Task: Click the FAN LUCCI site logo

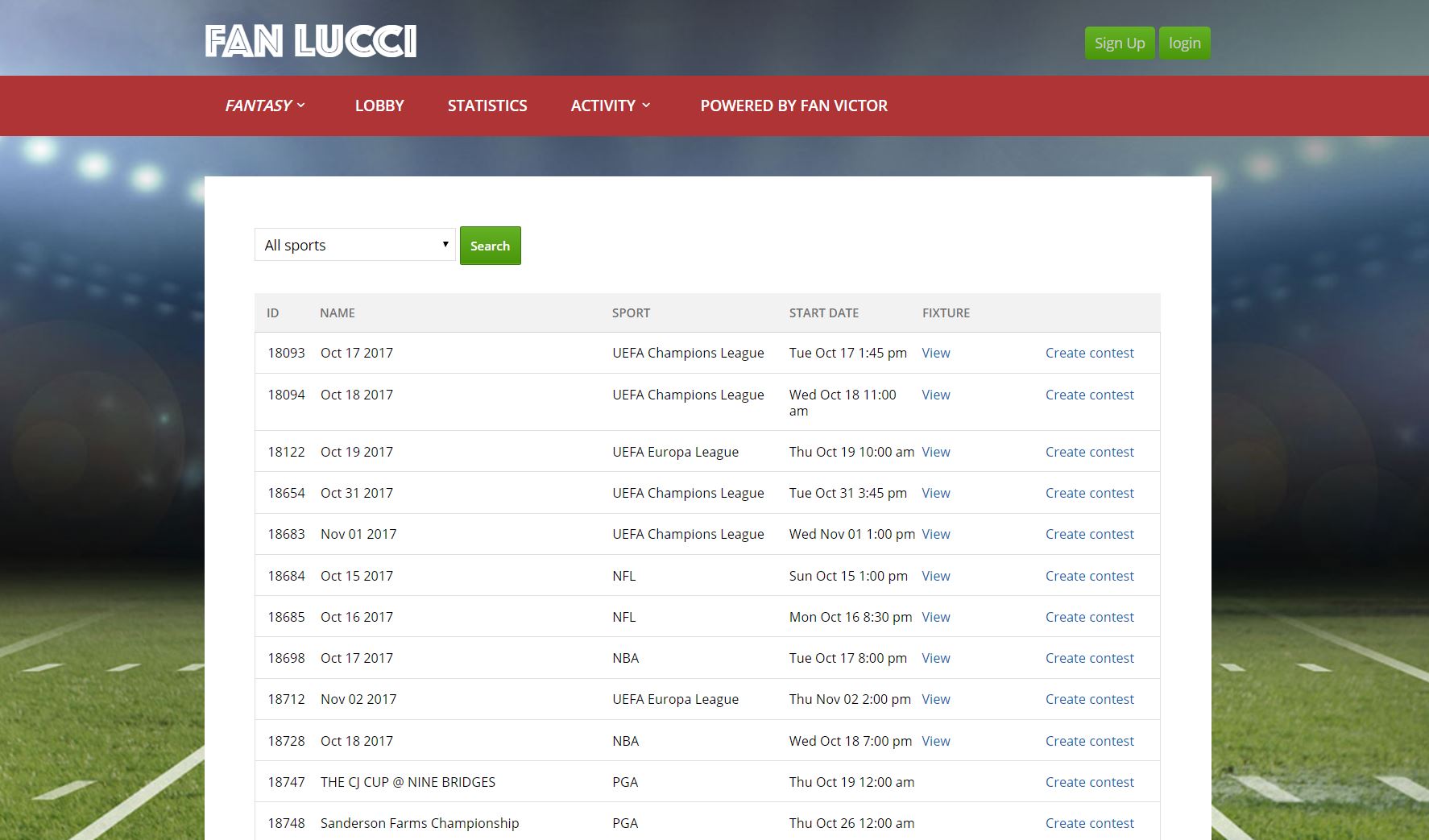Action: point(310,41)
